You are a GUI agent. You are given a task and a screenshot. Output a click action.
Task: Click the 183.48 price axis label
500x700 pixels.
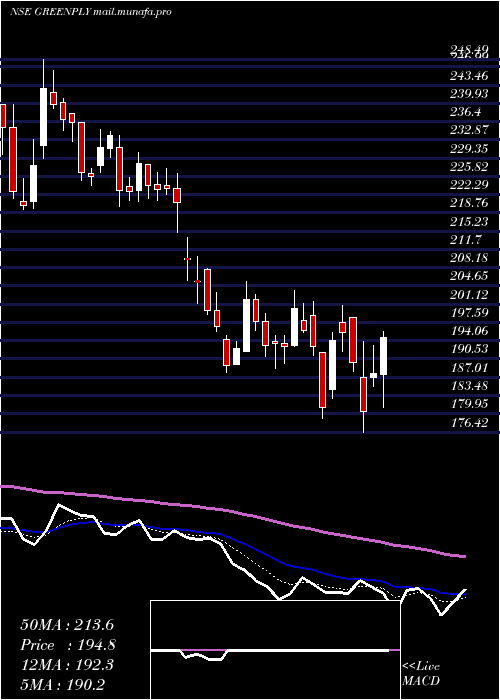point(469,385)
